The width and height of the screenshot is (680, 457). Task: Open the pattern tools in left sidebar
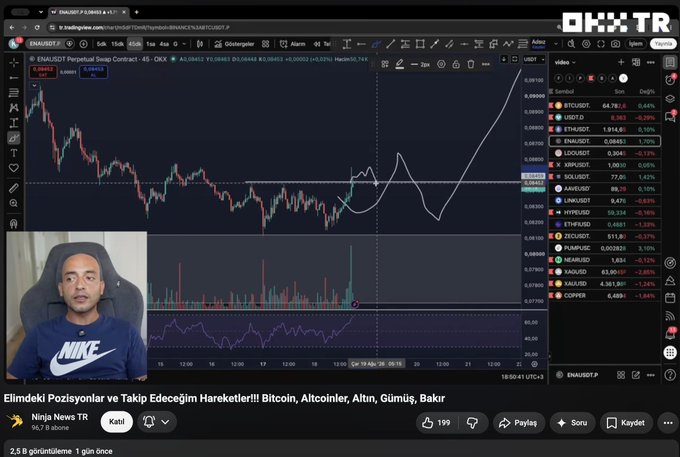click(x=14, y=108)
